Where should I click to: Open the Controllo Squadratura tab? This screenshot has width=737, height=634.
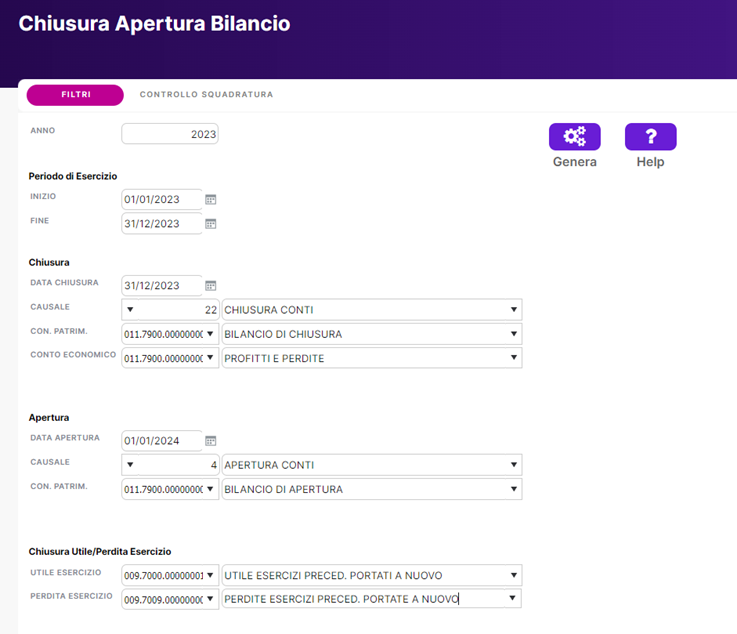(206, 94)
